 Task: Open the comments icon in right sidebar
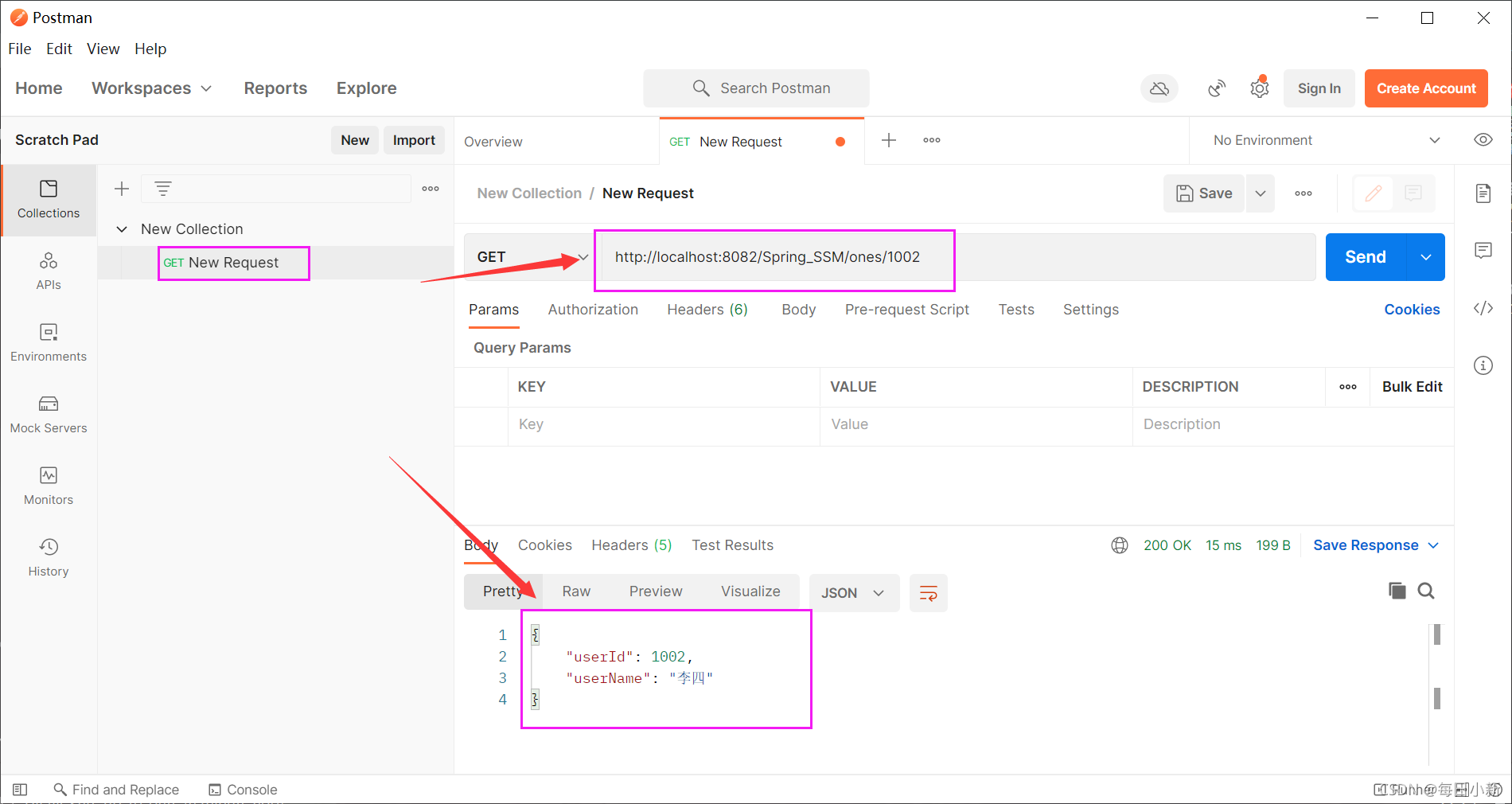1483,251
